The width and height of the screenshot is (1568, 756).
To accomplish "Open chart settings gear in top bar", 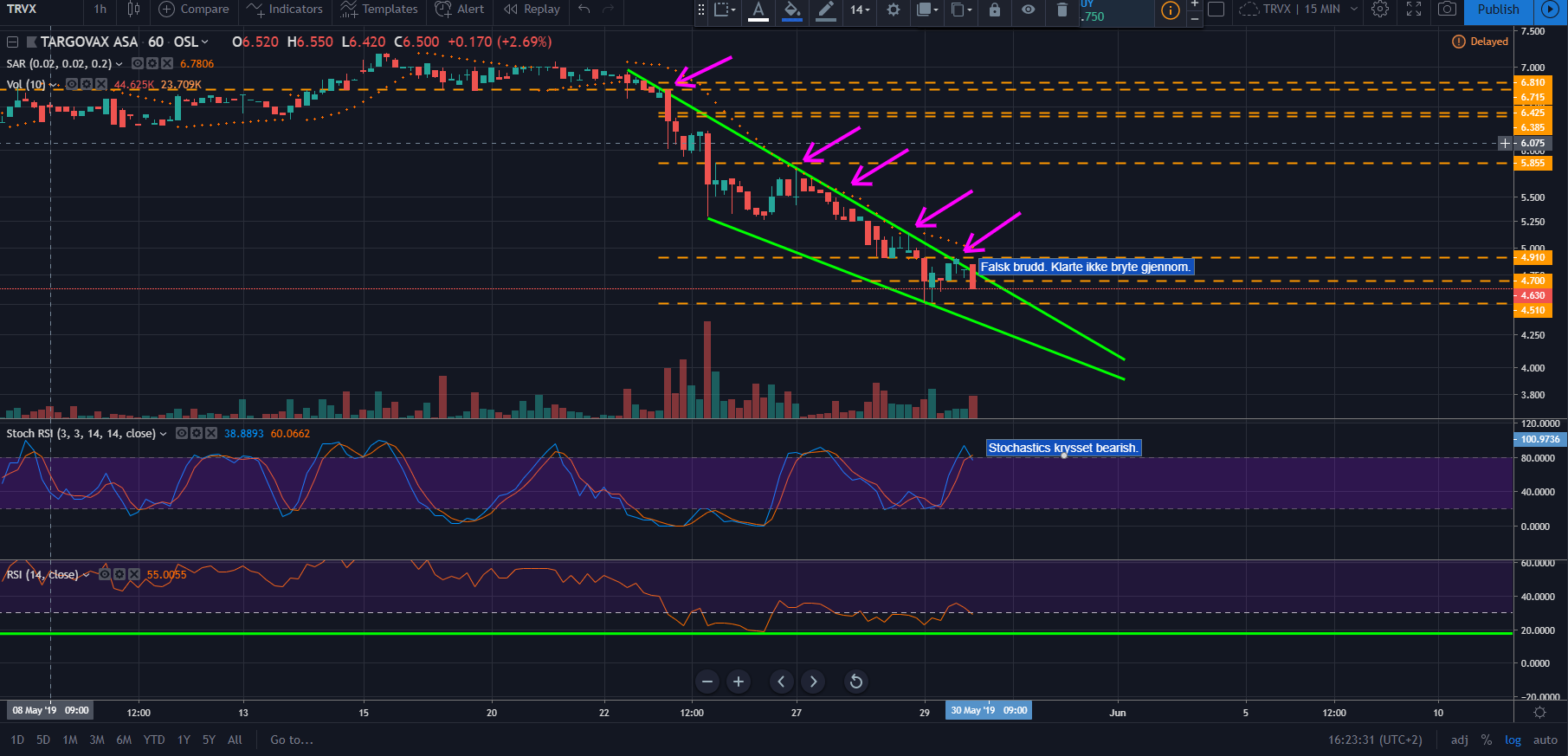I will coord(1380,10).
